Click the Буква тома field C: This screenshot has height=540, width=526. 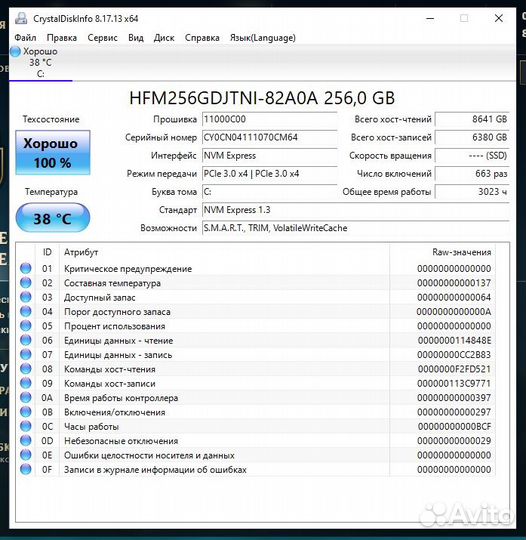tap(269, 192)
